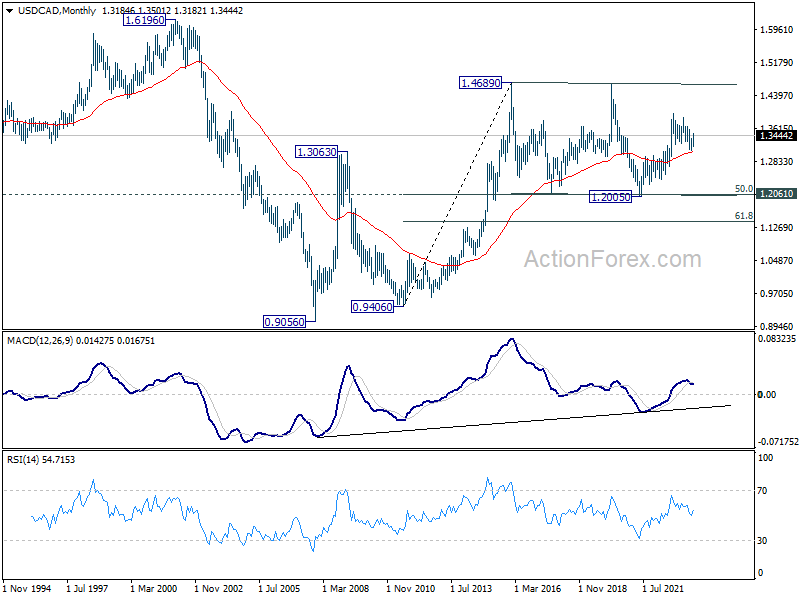Select the 1 Jul 2021 date marker
800x600 pixels.
[x=661, y=589]
